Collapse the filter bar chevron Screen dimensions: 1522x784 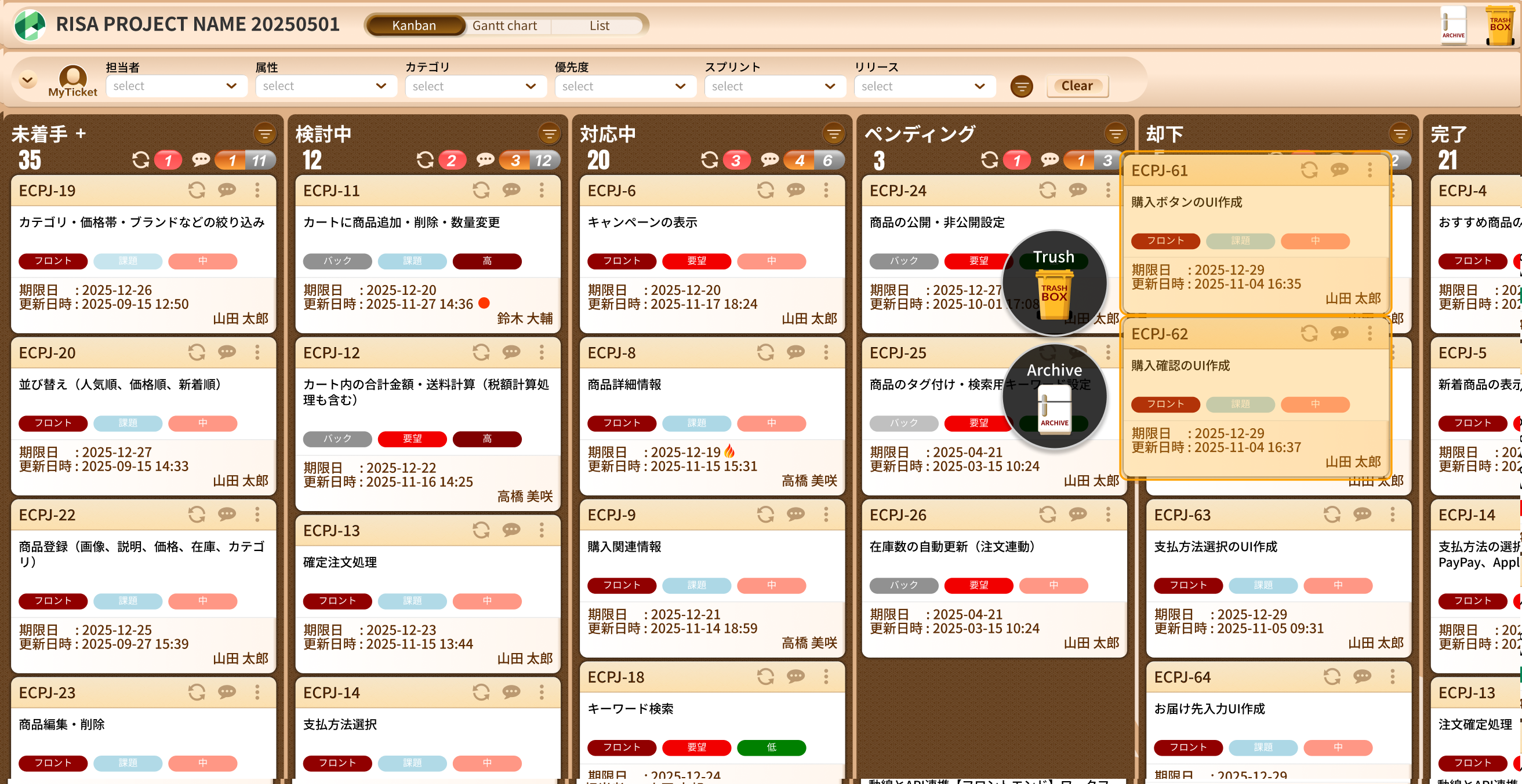tap(28, 79)
